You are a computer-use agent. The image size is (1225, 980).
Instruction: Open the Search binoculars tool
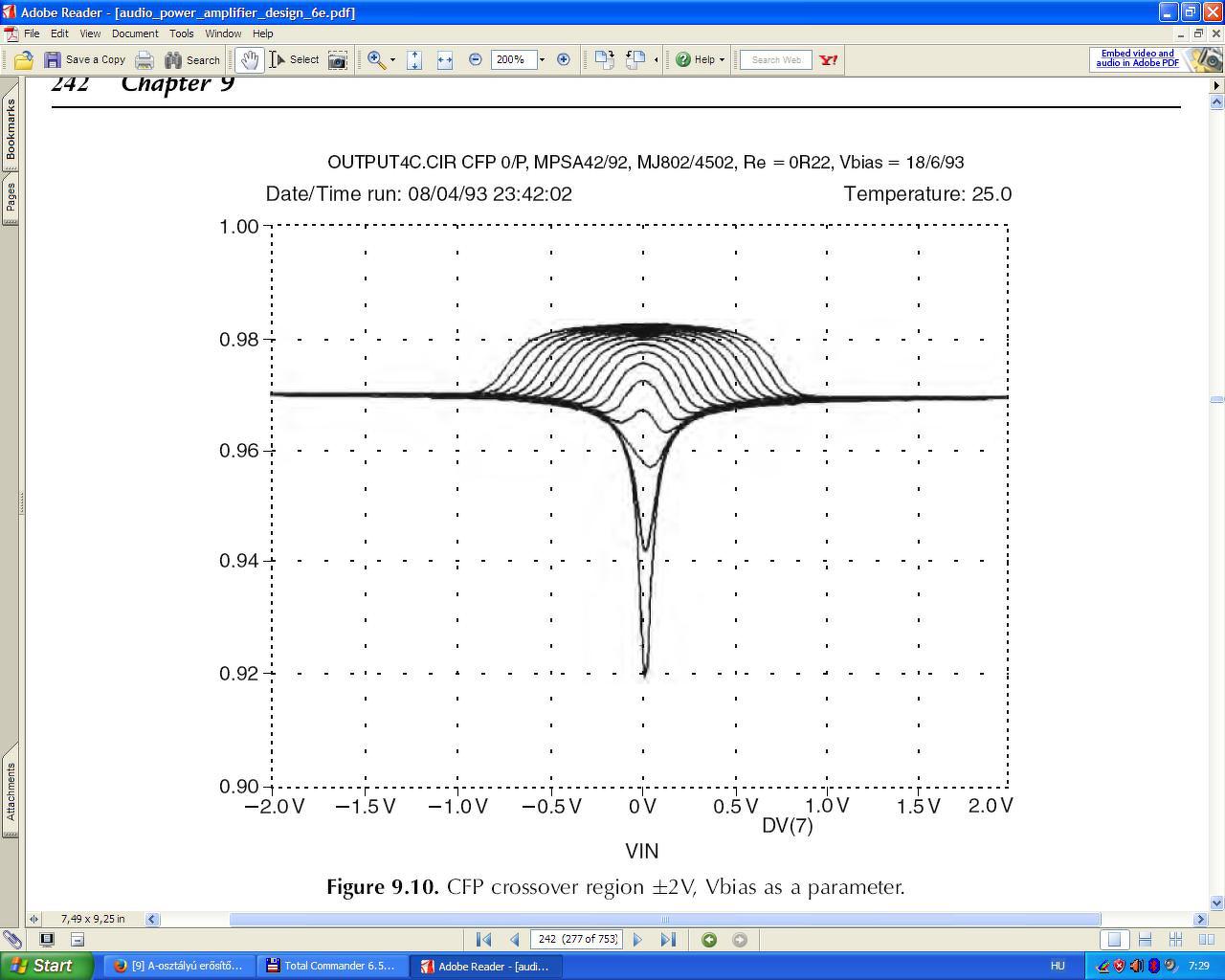pyautogui.click(x=192, y=59)
